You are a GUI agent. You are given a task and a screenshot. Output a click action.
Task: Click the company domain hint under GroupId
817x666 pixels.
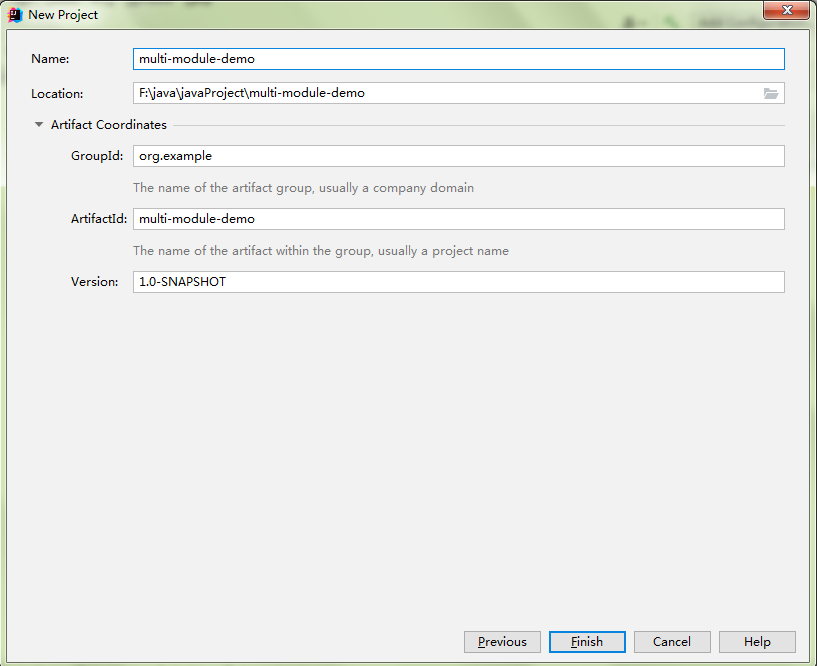pyautogui.click(x=303, y=188)
